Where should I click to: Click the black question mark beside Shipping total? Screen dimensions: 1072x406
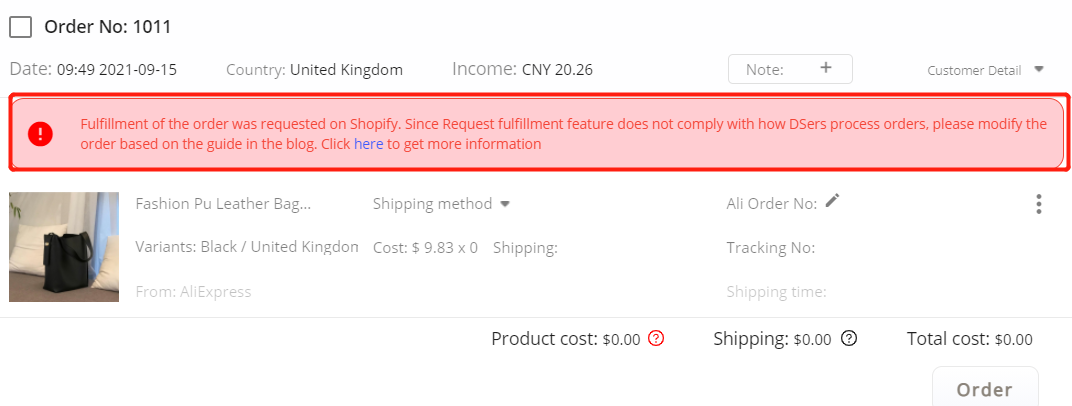[849, 338]
